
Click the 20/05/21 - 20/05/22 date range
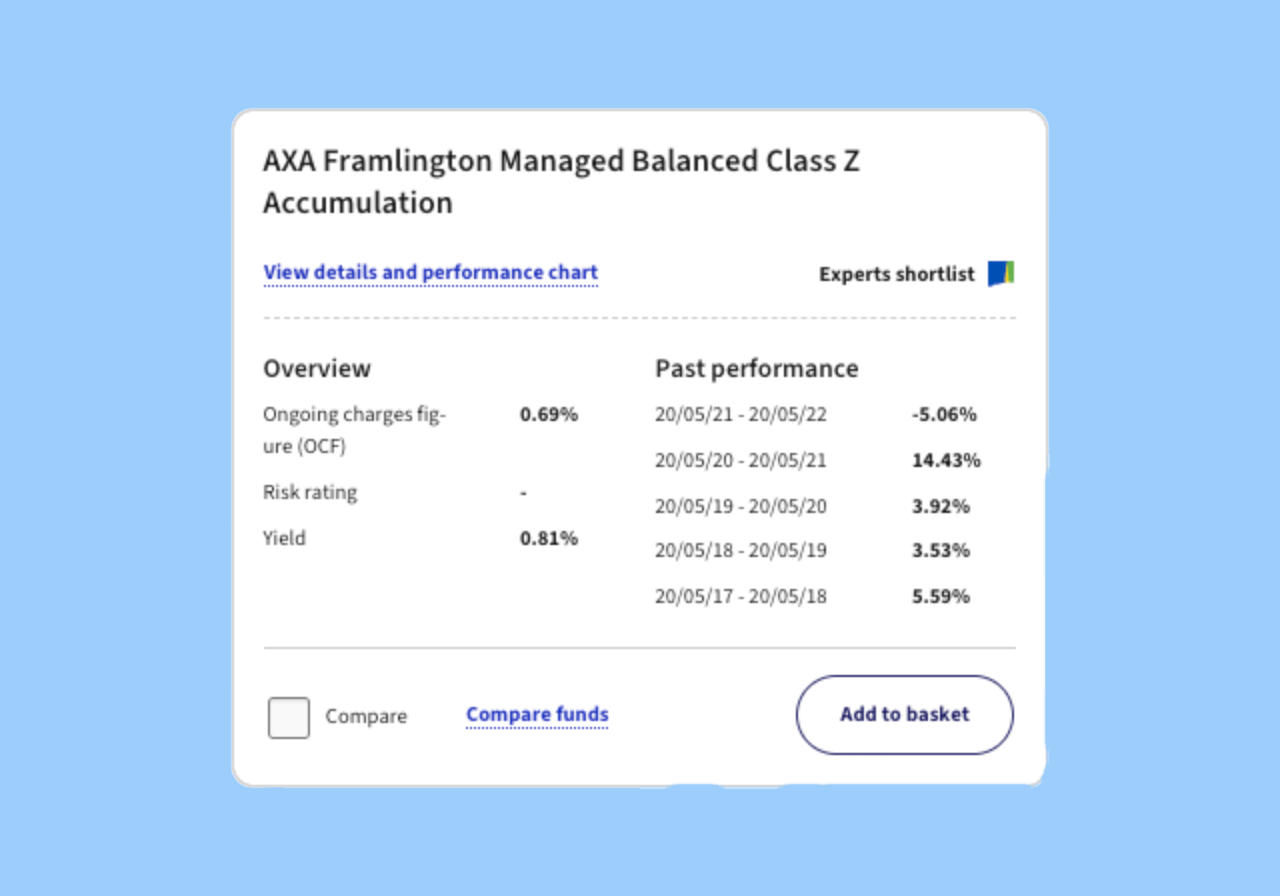tap(741, 414)
